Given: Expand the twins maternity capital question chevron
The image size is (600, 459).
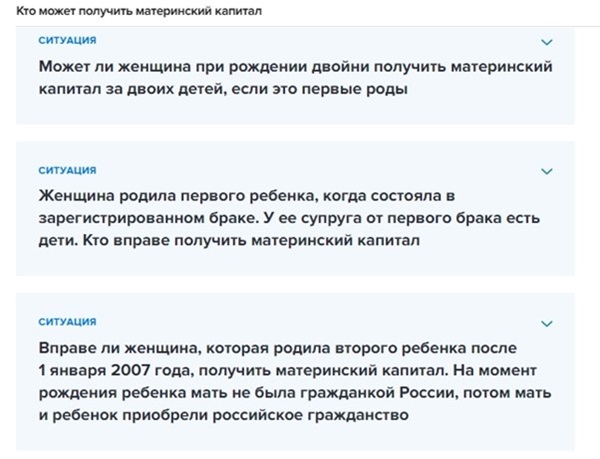Looking at the screenshot, I should pyautogui.click(x=546, y=42).
